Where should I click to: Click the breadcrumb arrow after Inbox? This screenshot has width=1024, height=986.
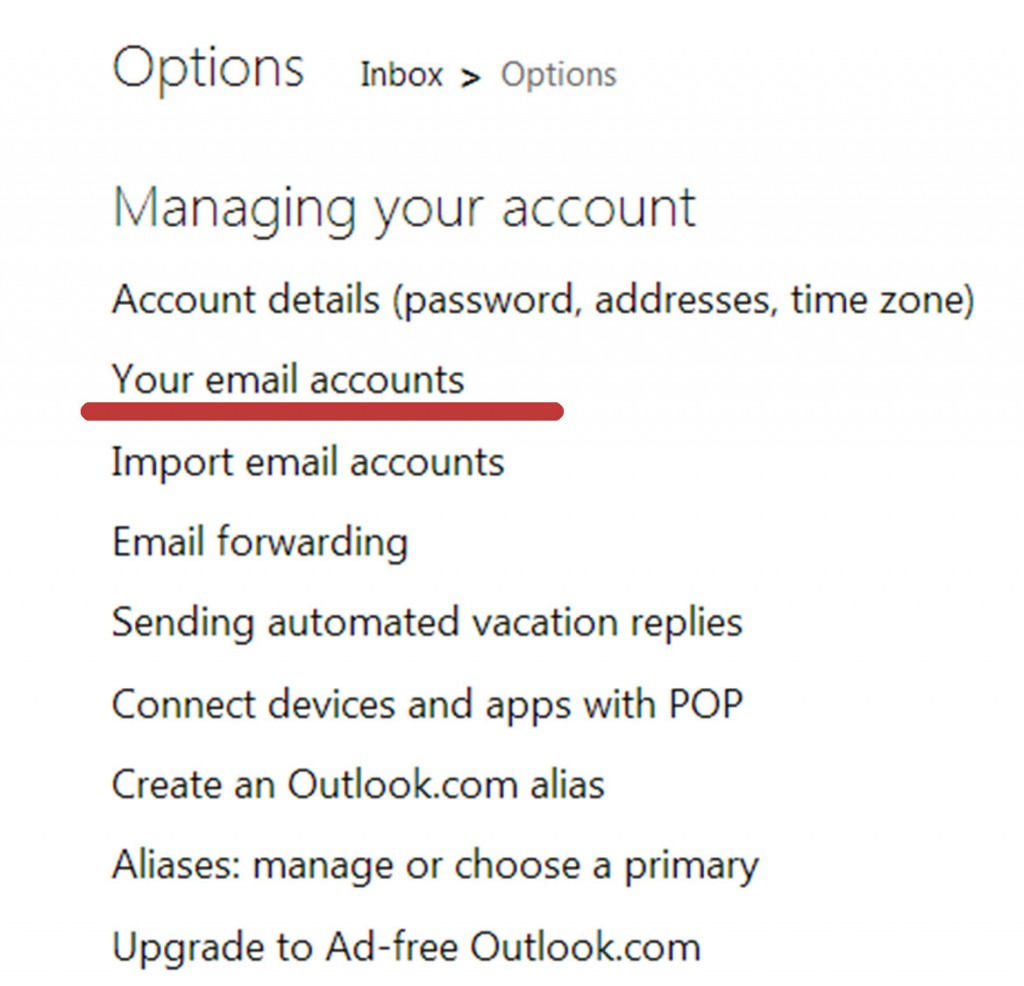coord(472,76)
